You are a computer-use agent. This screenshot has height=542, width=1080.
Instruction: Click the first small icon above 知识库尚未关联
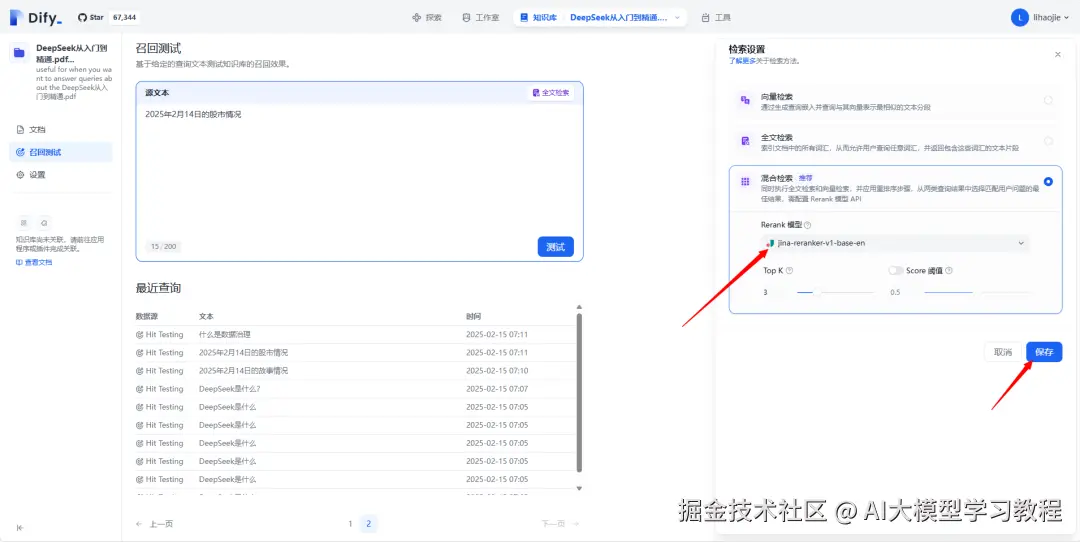[23, 222]
